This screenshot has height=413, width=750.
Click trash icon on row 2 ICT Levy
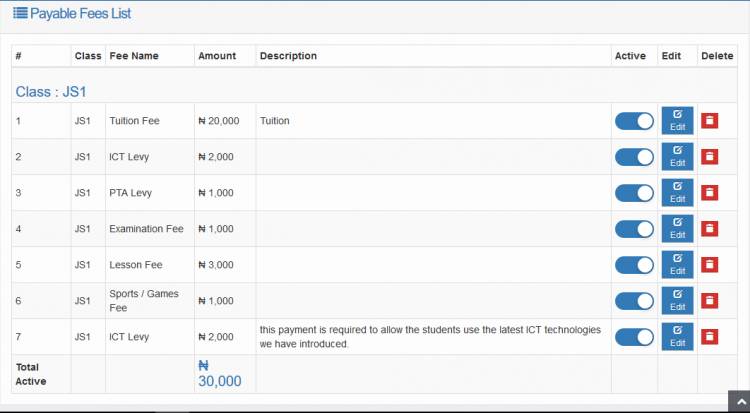[x=709, y=157]
